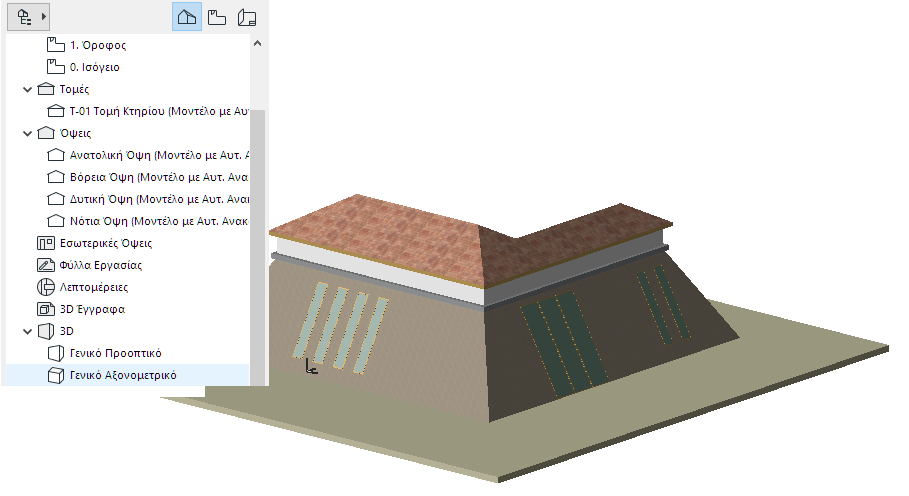Open Γενικό Προοπτικό perspective view
The width and height of the screenshot is (909, 496).
coord(115,353)
